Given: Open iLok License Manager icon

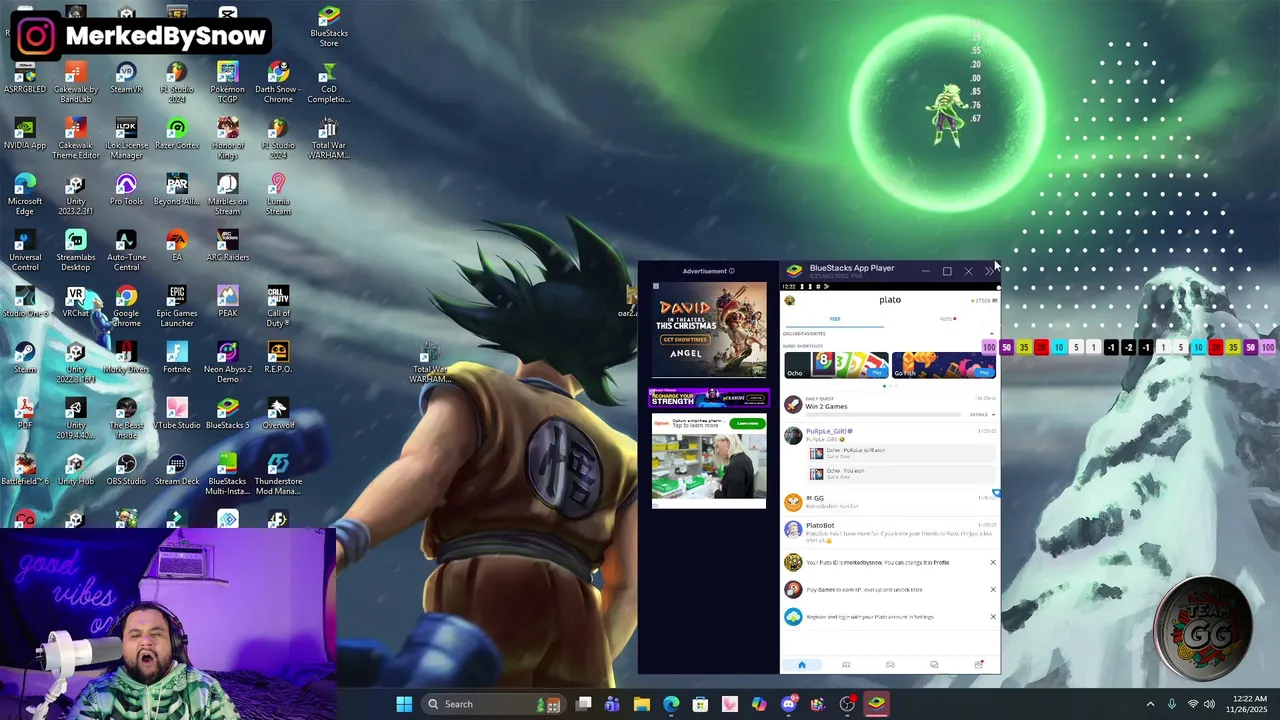Looking at the screenshot, I should pyautogui.click(x=126, y=139).
